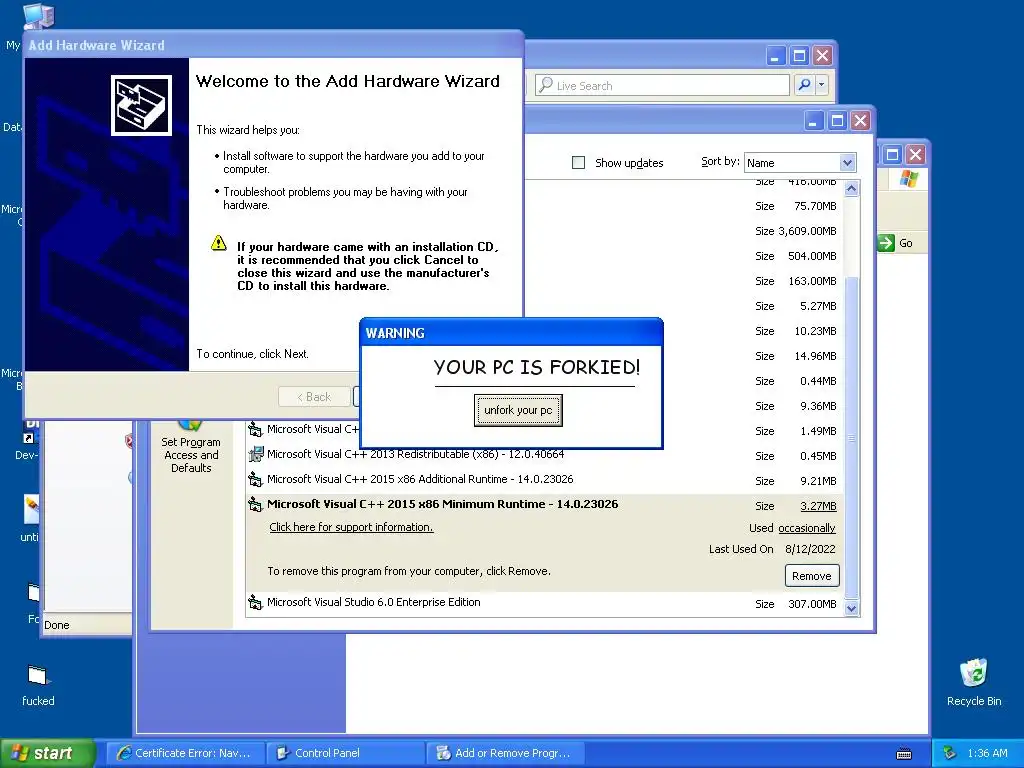Click the 'unfork your pc' button
The image size is (1024, 768).
(518, 410)
